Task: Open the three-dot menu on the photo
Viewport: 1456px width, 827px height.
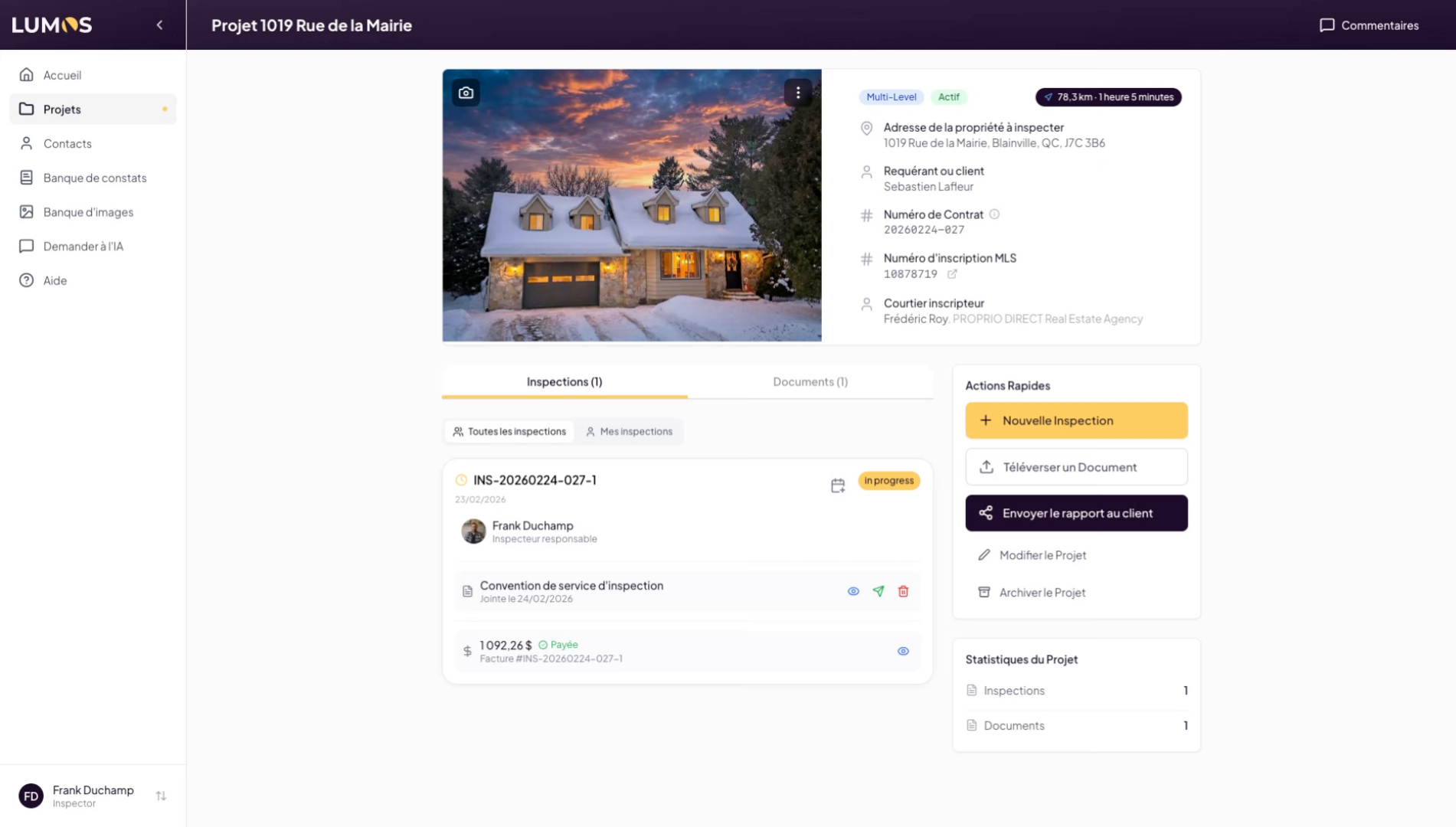Action: pyautogui.click(x=798, y=93)
